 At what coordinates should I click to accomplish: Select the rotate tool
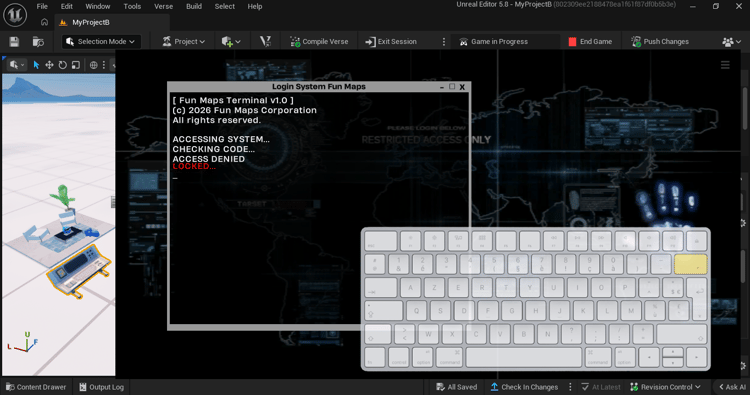[x=63, y=65]
